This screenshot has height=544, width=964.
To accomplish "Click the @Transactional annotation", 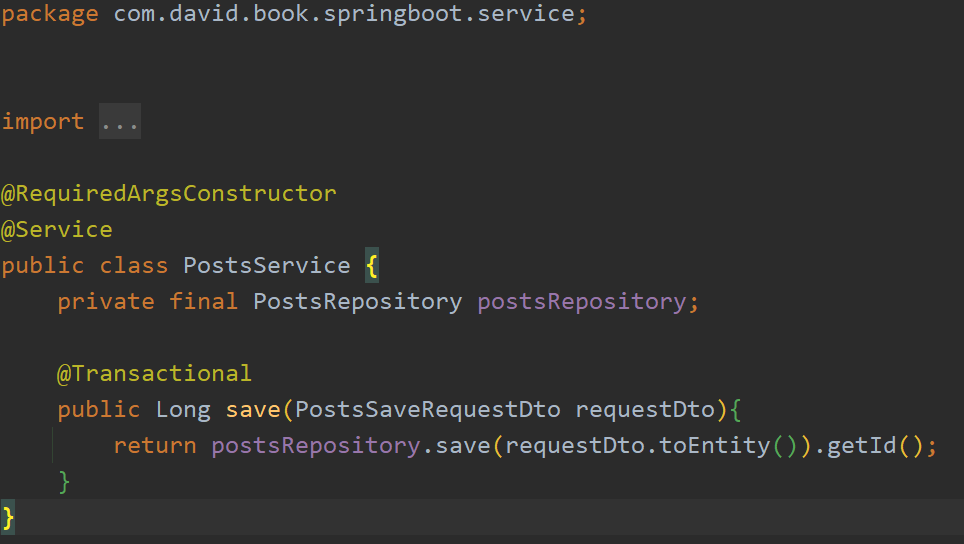I will [x=154, y=373].
